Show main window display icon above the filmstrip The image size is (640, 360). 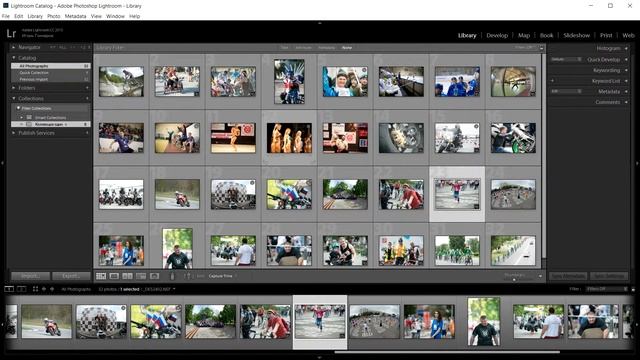click(x=9, y=289)
